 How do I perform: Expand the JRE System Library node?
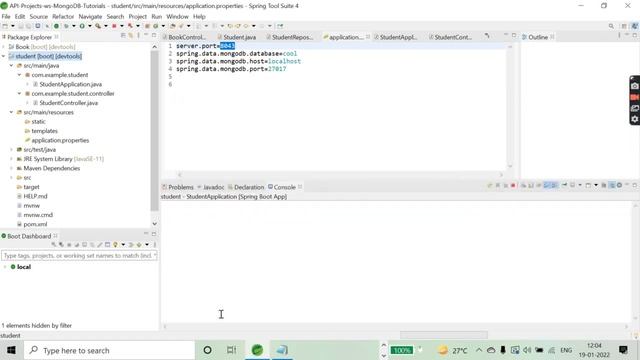11,159
